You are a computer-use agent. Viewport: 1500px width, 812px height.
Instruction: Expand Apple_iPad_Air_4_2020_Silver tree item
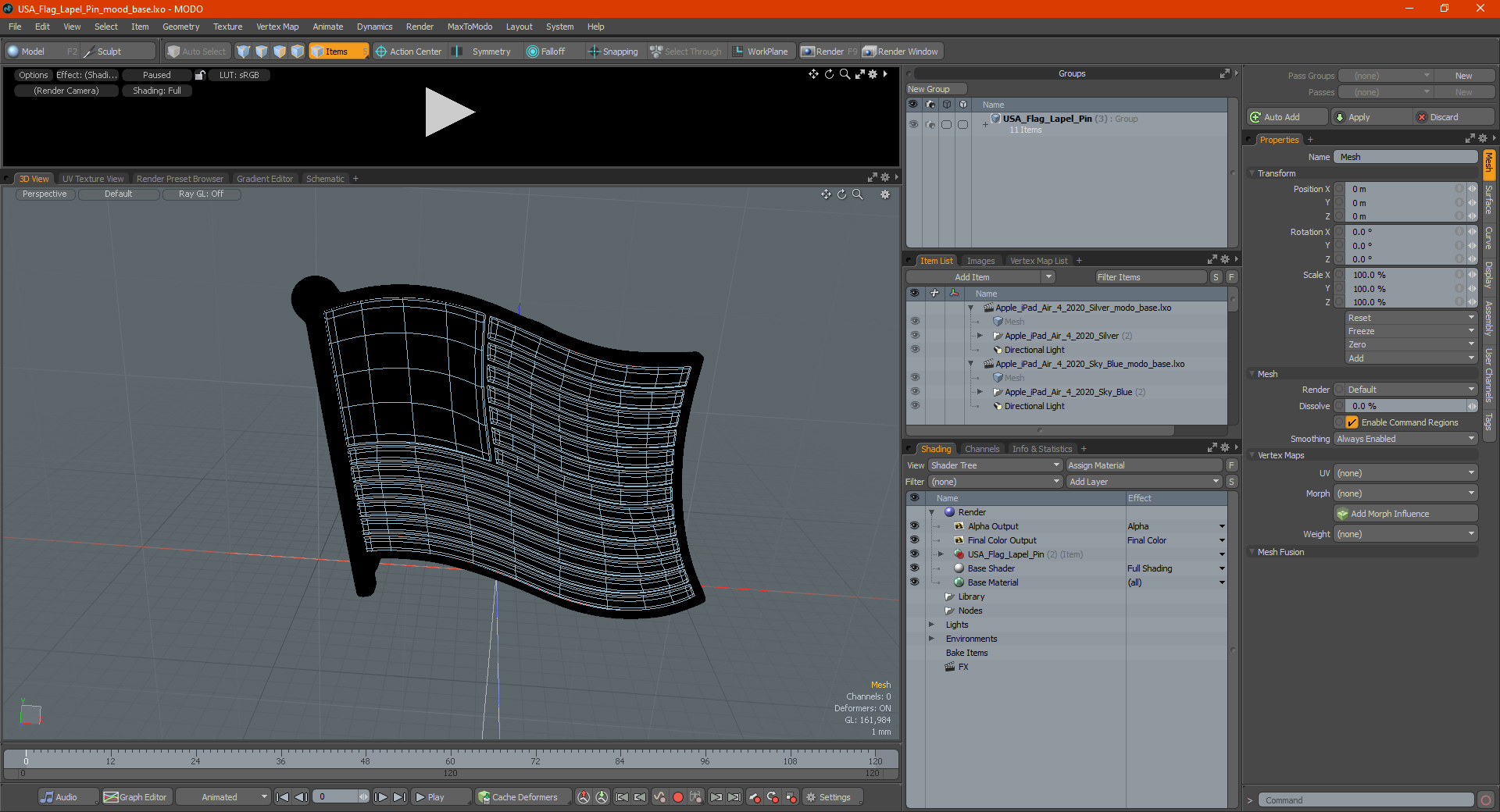click(980, 336)
